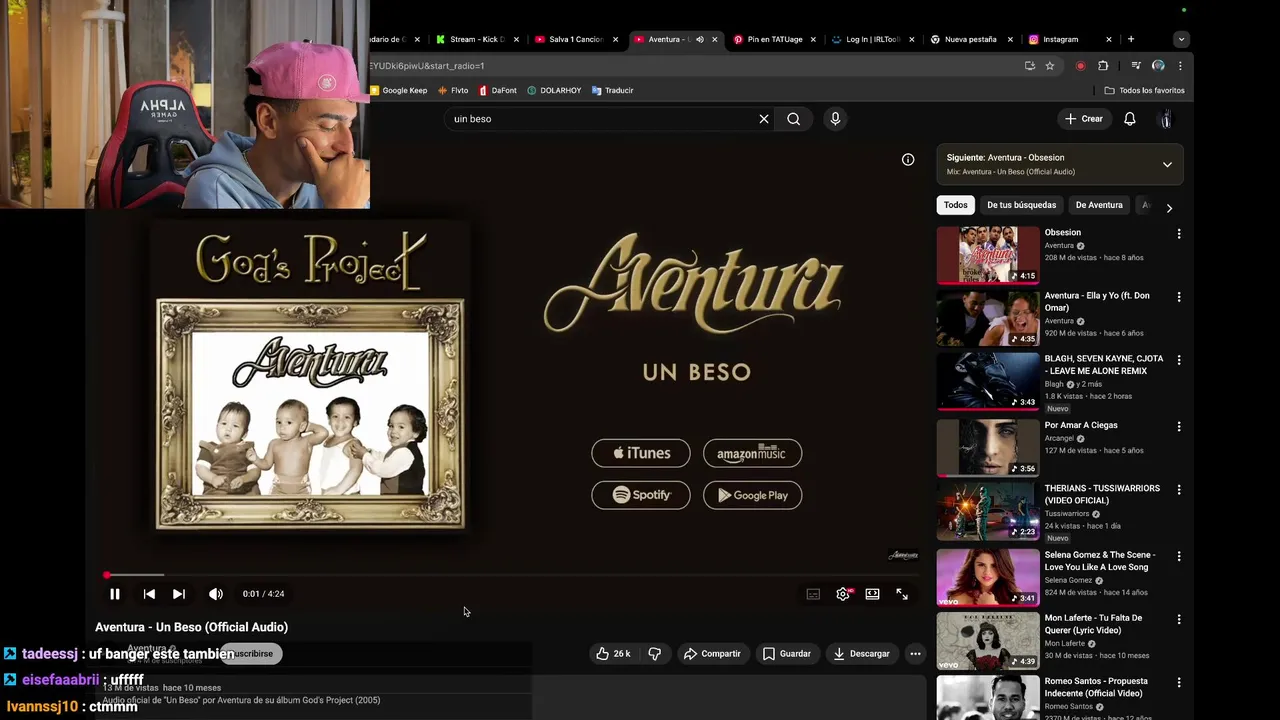Open YouTube notifications bell

[1130, 119]
